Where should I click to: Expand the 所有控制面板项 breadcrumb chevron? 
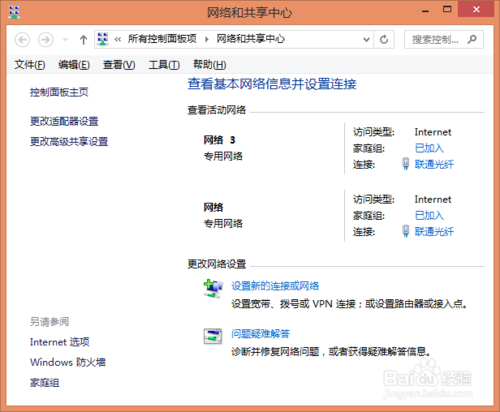coord(207,39)
